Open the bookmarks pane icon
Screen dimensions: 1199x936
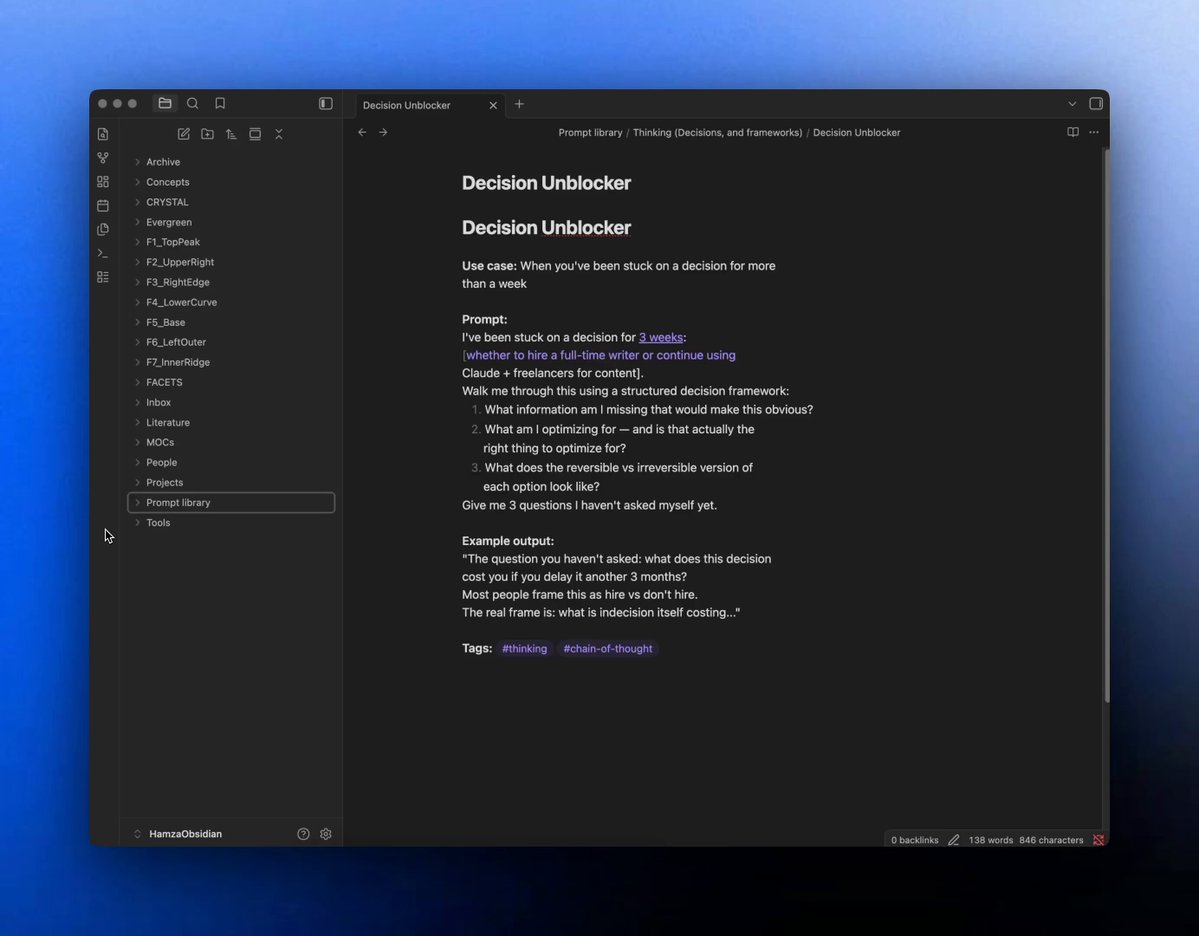220,103
